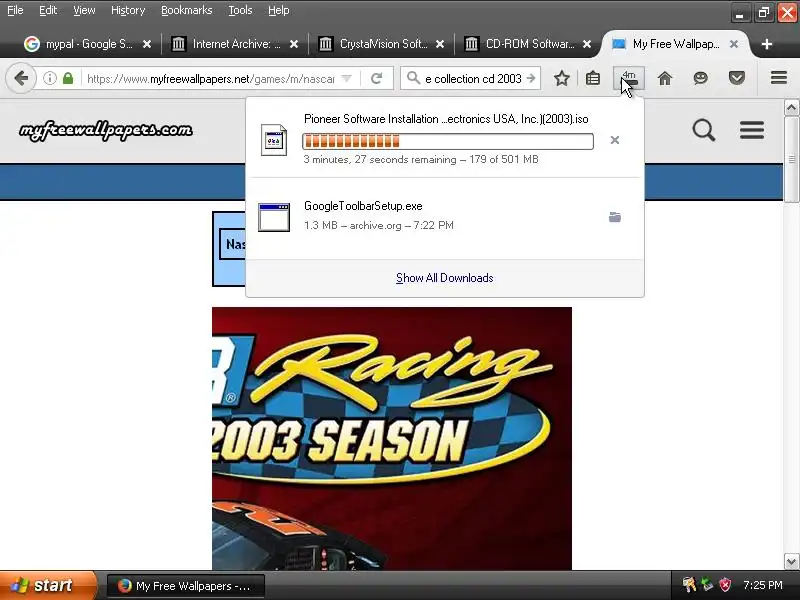
Task: Close the CrystalVision Software tab
Action: (440, 44)
